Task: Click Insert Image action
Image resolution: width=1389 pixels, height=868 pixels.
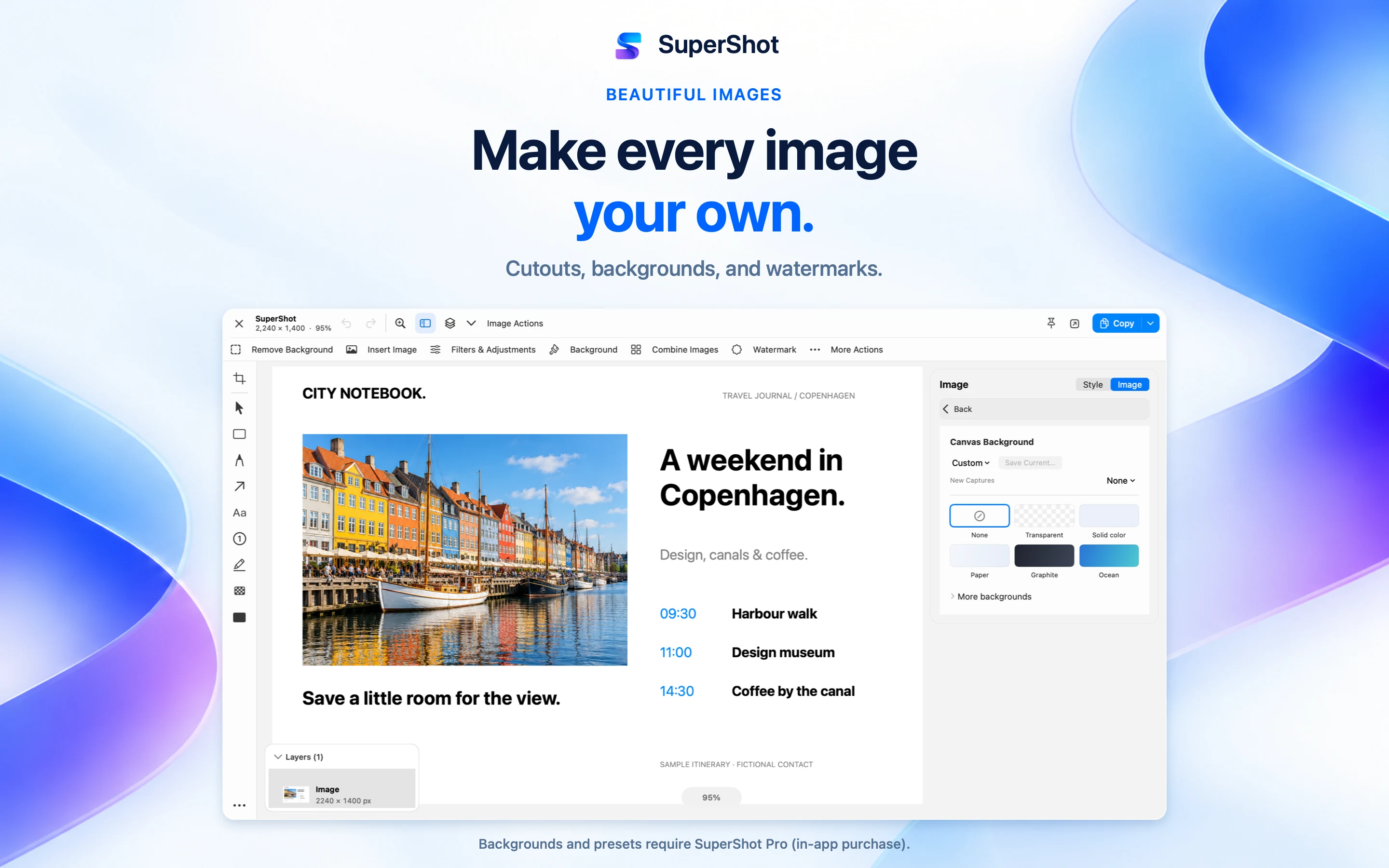Action: click(381, 350)
